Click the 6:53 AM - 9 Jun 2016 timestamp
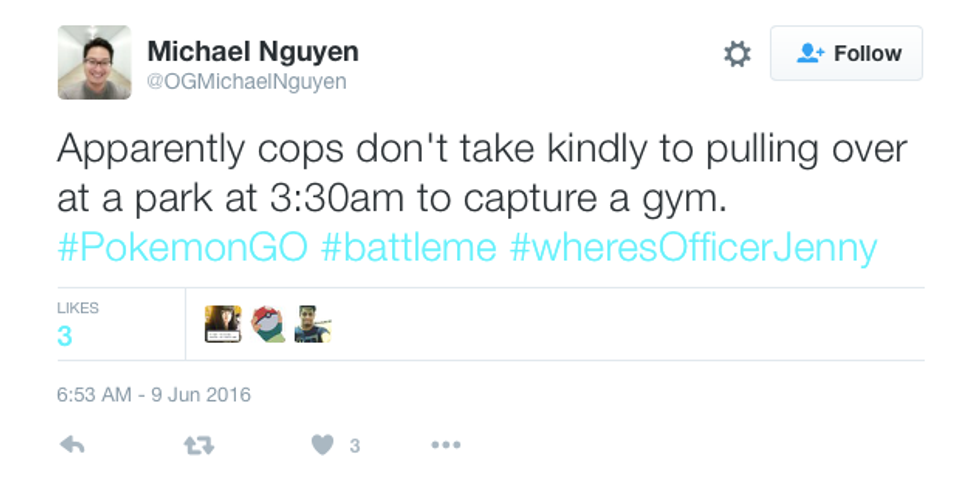This screenshot has width=980, height=499. click(153, 395)
